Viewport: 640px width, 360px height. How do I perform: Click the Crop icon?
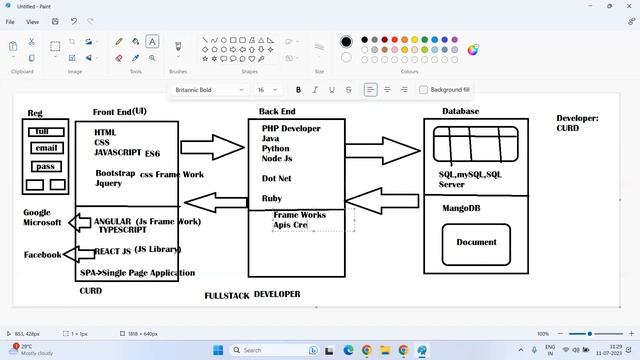pos(72,41)
